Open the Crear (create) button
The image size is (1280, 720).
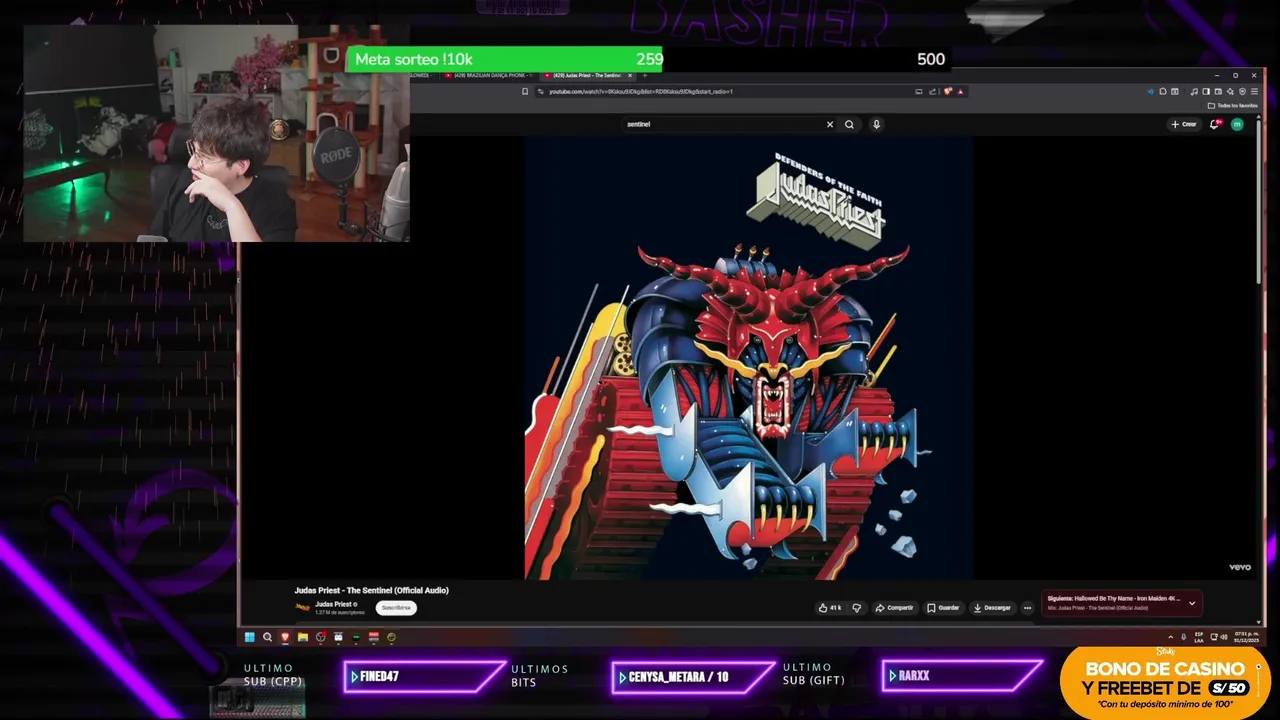1184,124
